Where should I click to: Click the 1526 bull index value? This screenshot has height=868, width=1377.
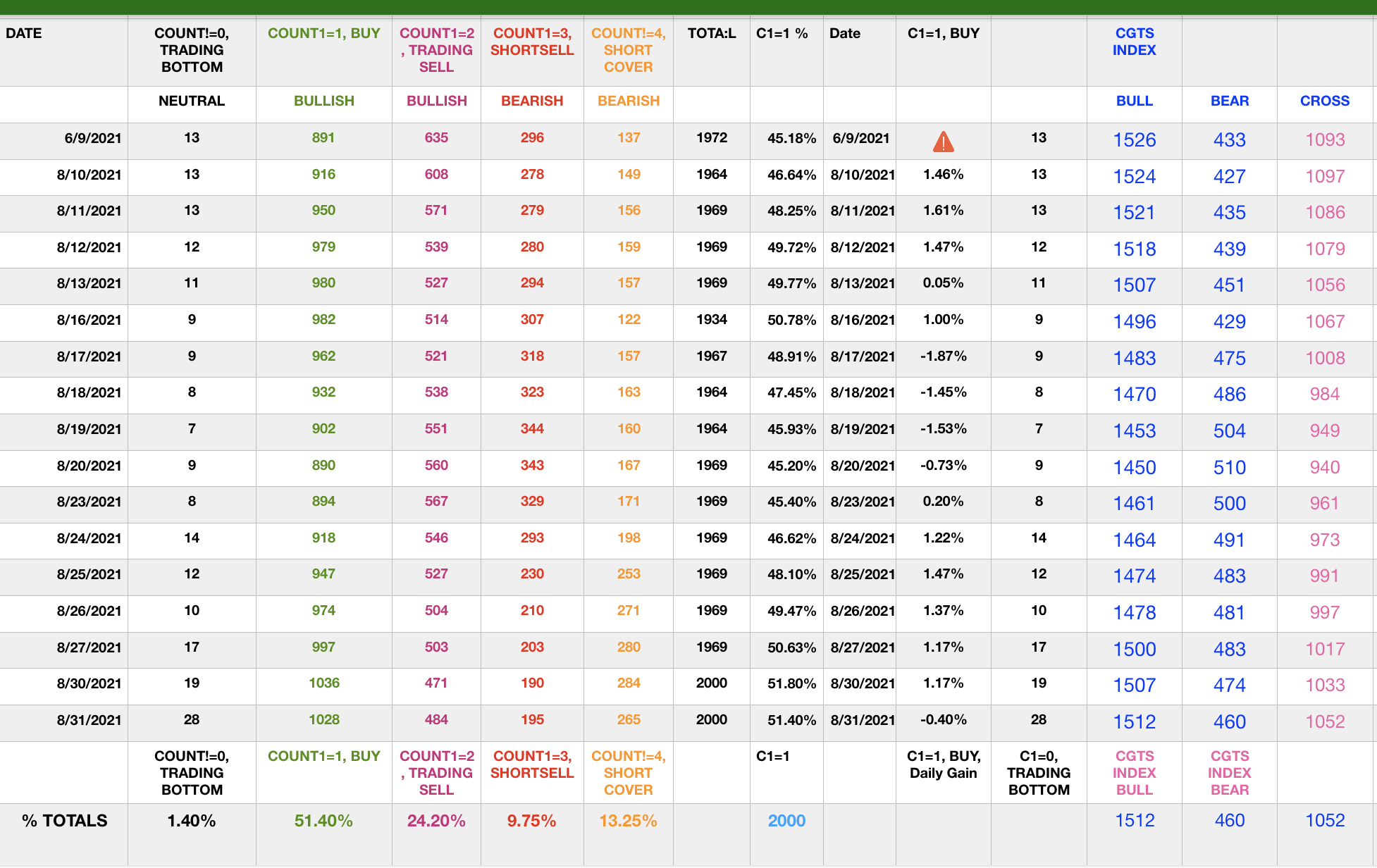click(x=1134, y=139)
